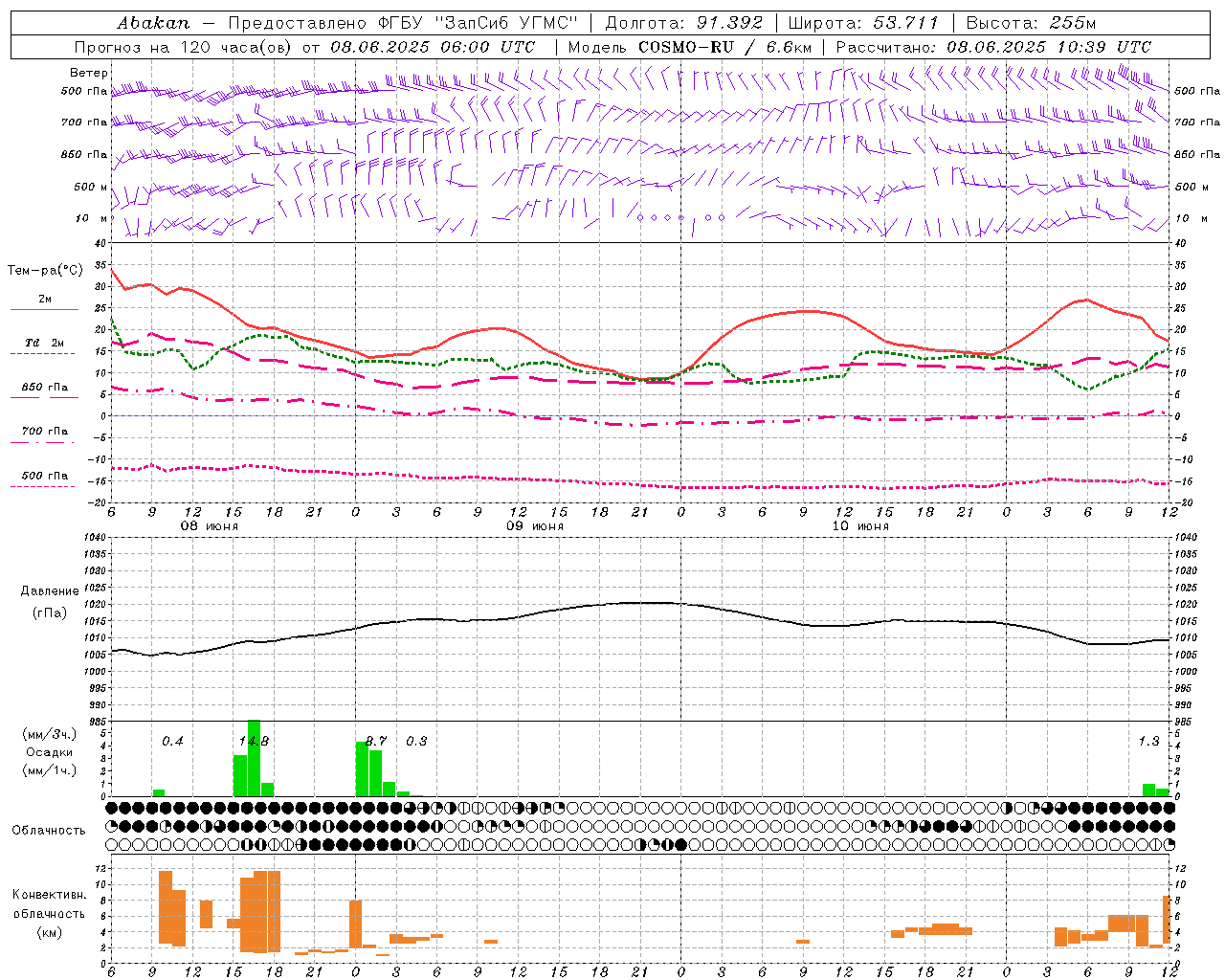Click the "Рассчитано: 08.06.2025 10:39 UTC" timestamp
1225x980 pixels.
click(x=993, y=46)
